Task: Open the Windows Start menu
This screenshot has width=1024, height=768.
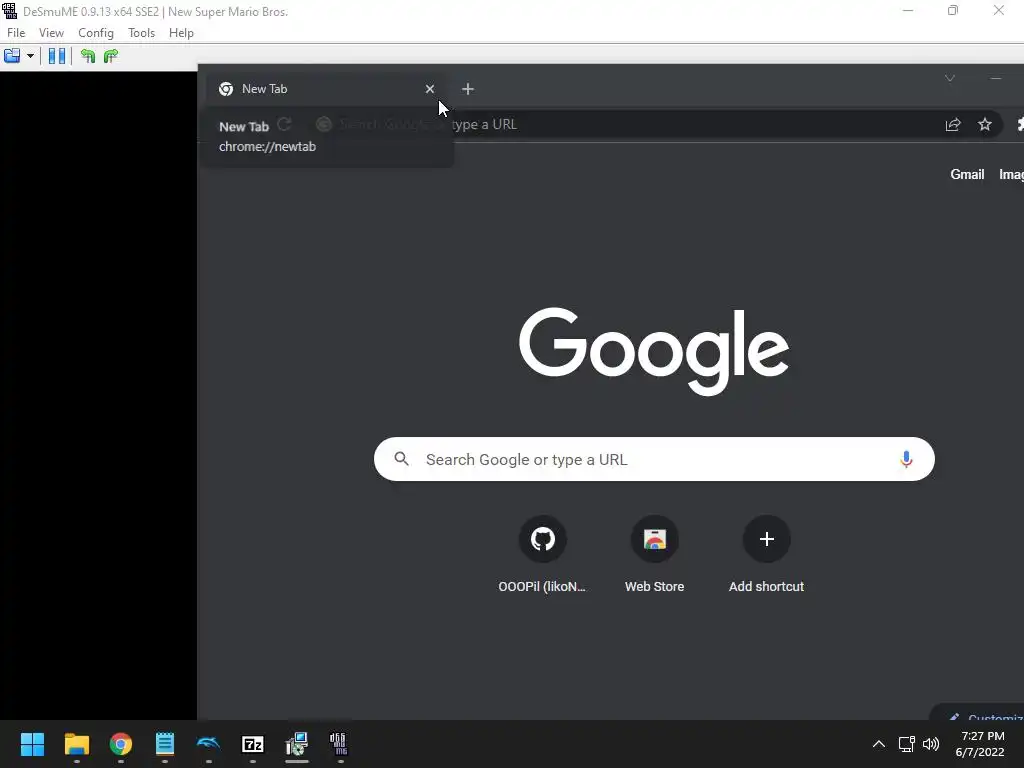Action: (32, 744)
